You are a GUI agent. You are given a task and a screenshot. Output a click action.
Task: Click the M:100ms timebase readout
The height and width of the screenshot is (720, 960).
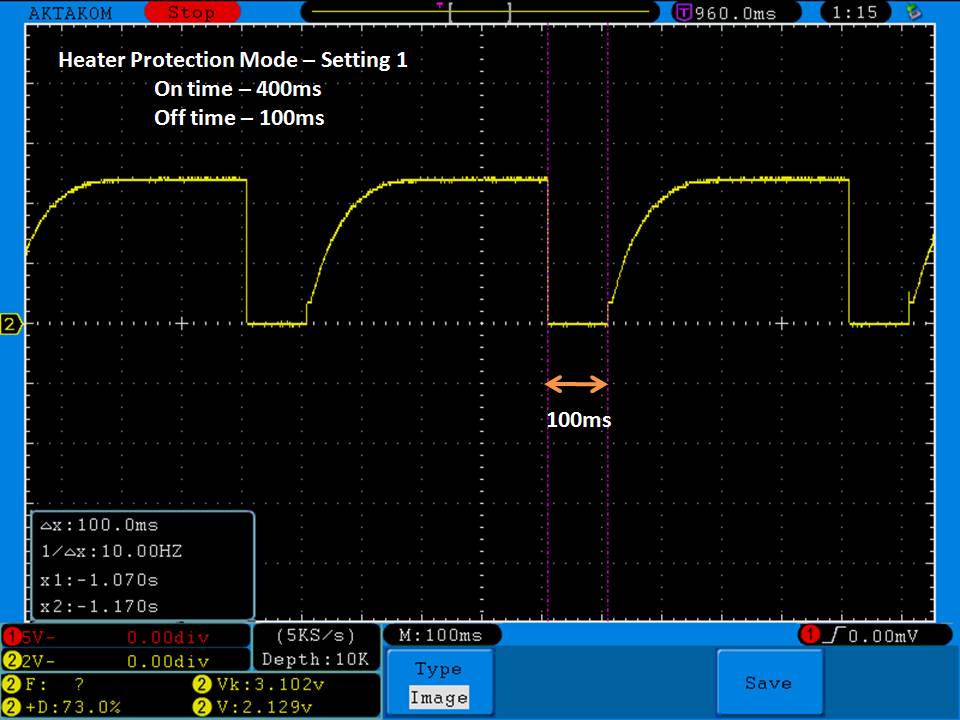click(441, 636)
